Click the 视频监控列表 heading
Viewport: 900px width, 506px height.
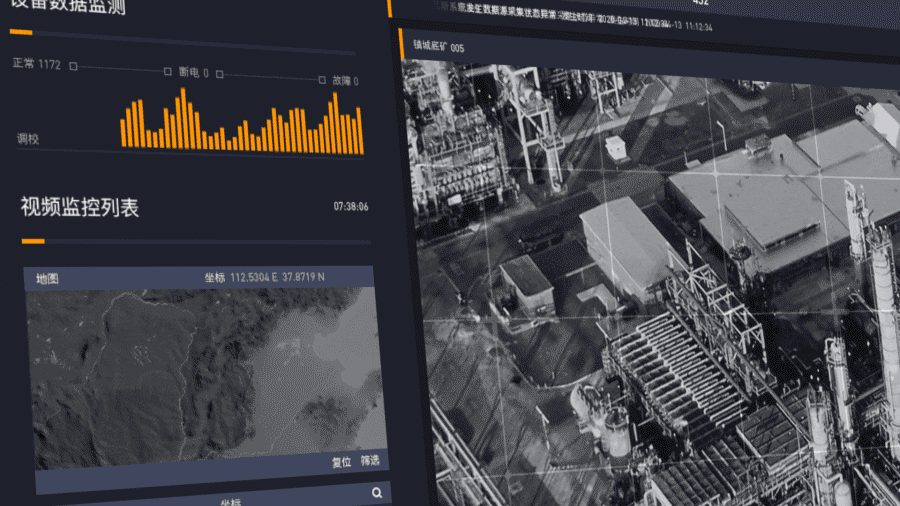click(x=80, y=207)
